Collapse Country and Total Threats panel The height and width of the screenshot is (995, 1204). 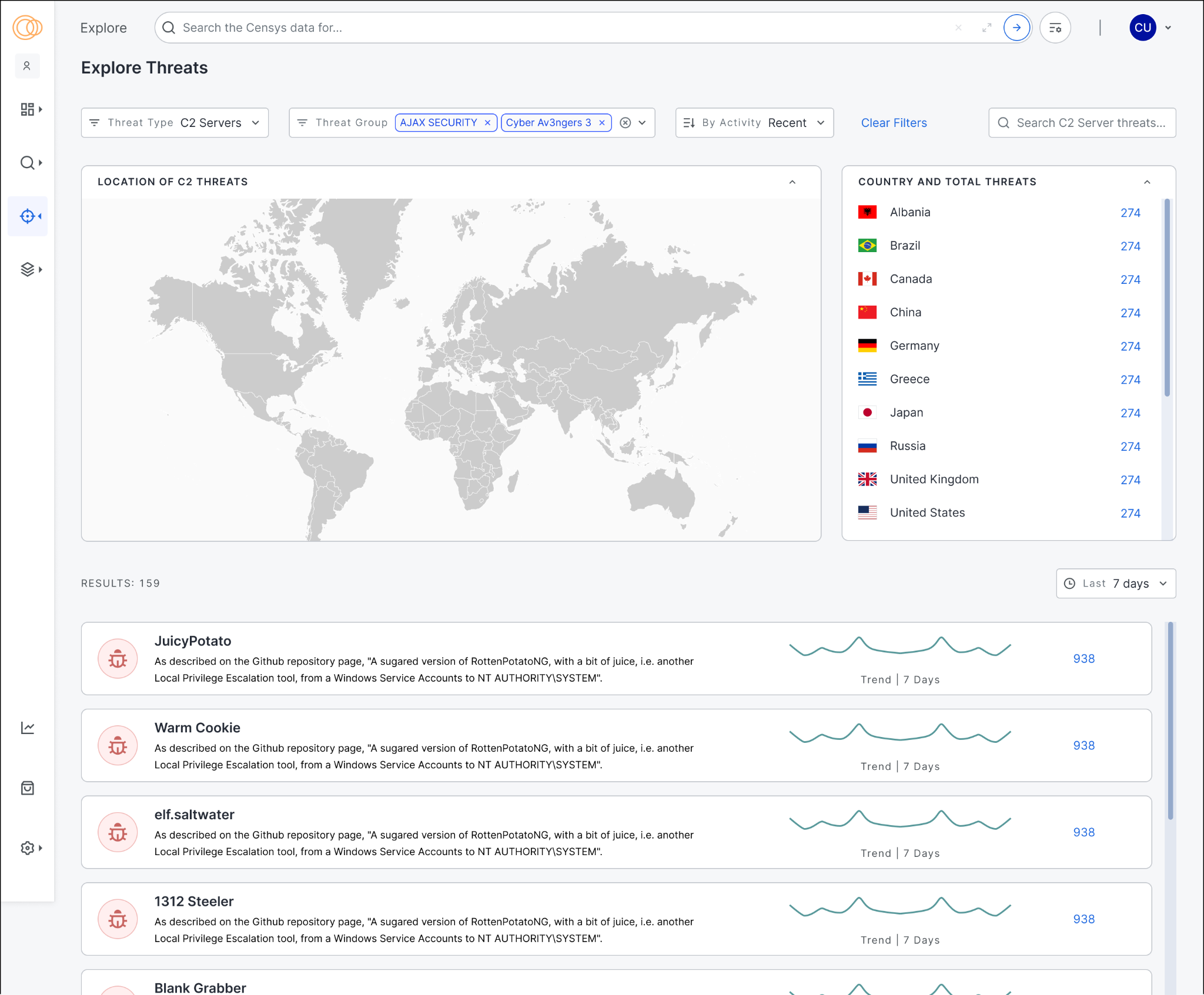[x=1147, y=182]
